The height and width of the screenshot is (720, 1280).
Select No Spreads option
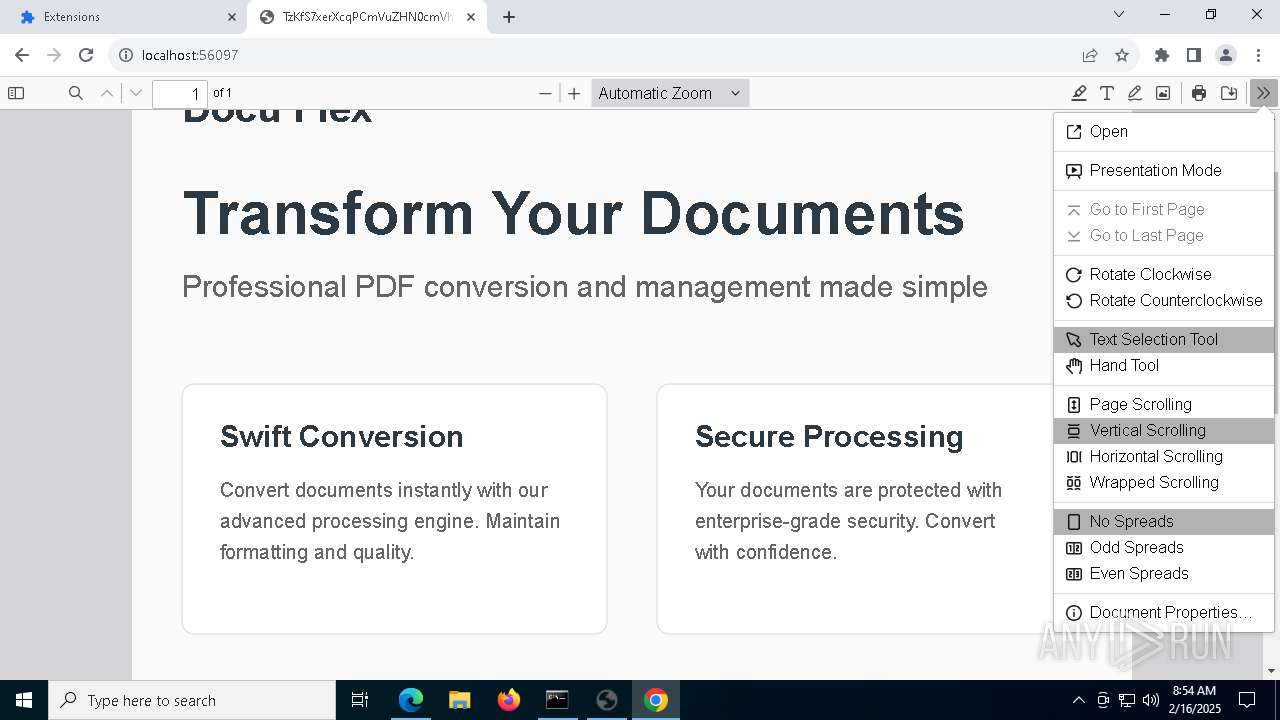(x=1164, y=521)
